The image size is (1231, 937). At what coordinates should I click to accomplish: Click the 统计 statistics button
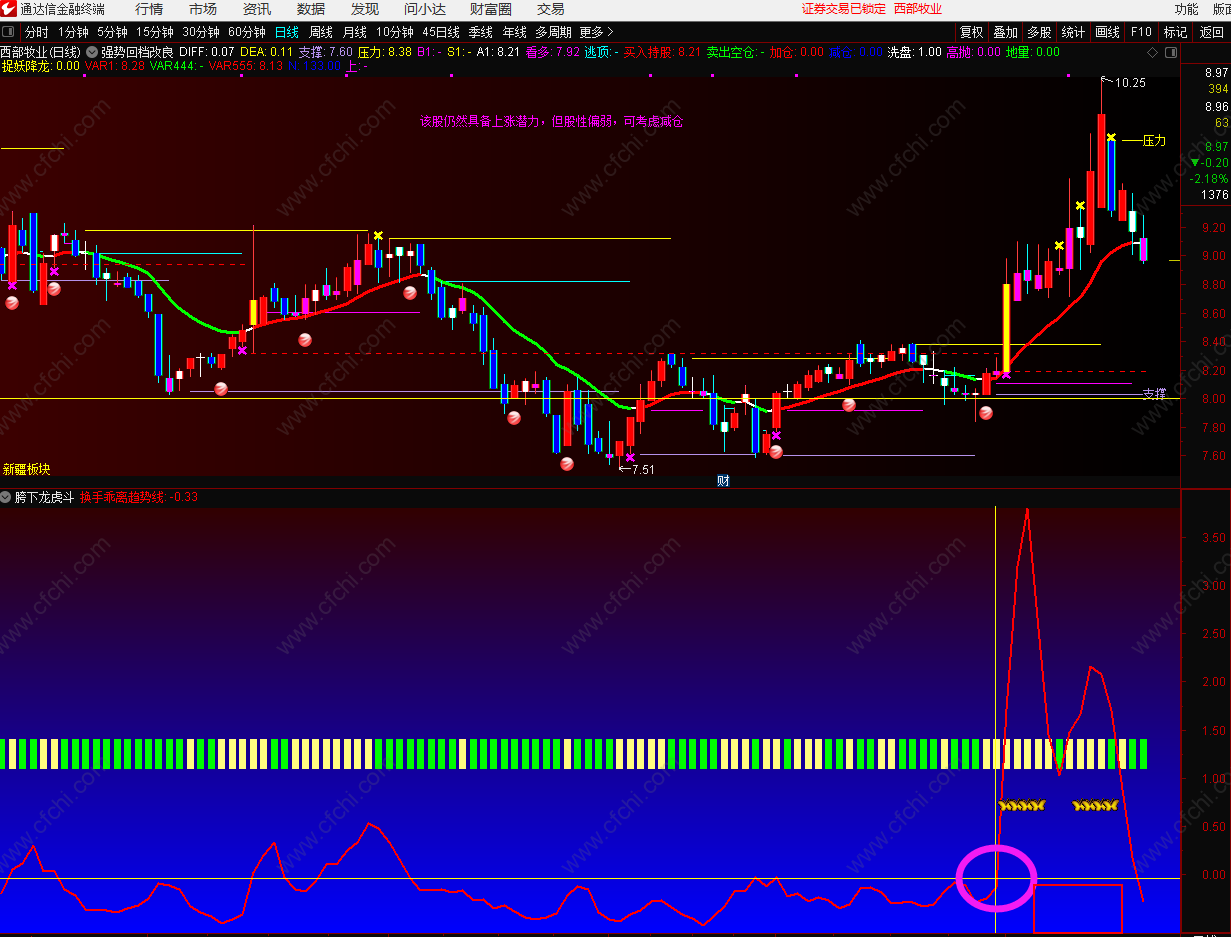tap(1073, 32)
